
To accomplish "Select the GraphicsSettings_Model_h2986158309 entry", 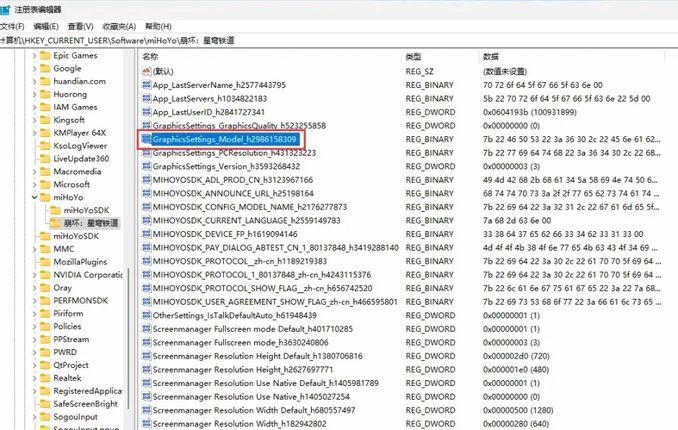I will click(225, 140).
